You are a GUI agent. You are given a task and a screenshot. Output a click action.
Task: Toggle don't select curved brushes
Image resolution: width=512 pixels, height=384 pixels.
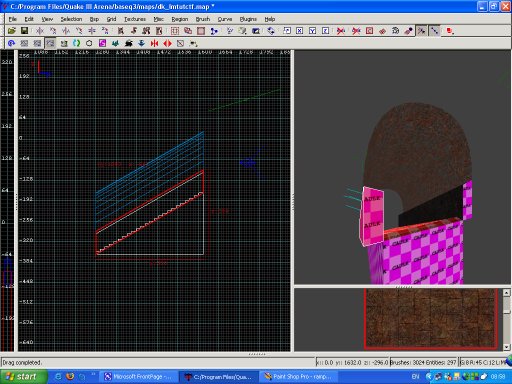click(356, 31)
